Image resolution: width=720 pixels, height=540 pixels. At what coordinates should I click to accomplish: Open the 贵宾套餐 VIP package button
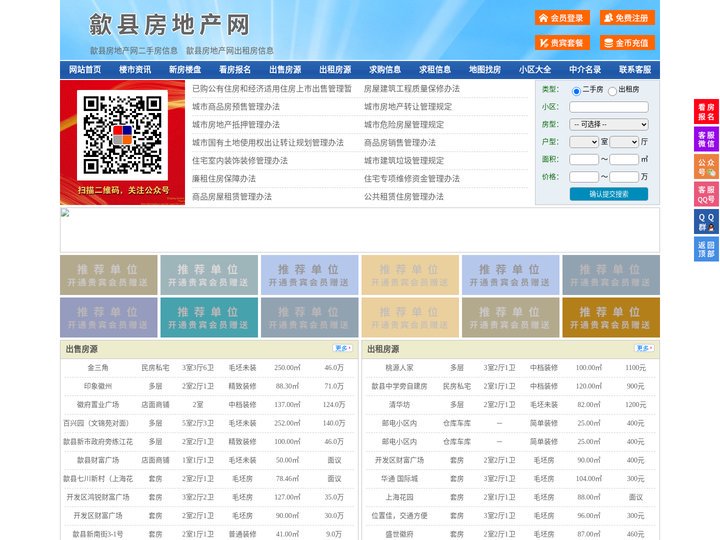click(562, 43)
